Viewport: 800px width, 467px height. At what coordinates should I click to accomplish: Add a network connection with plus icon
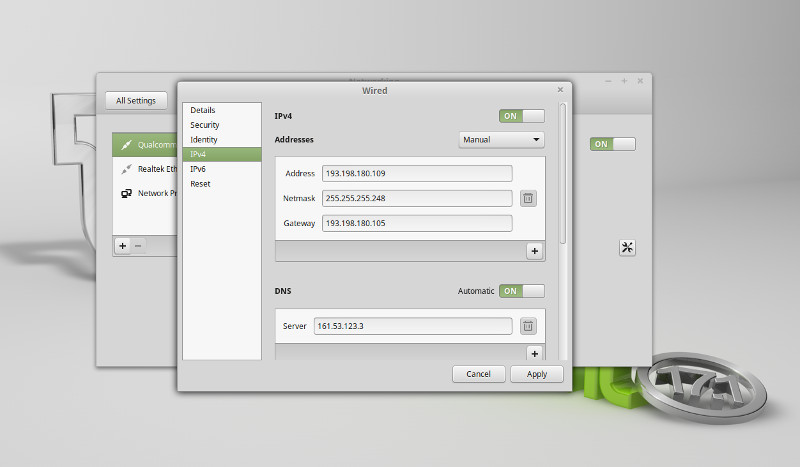point(122,245)
